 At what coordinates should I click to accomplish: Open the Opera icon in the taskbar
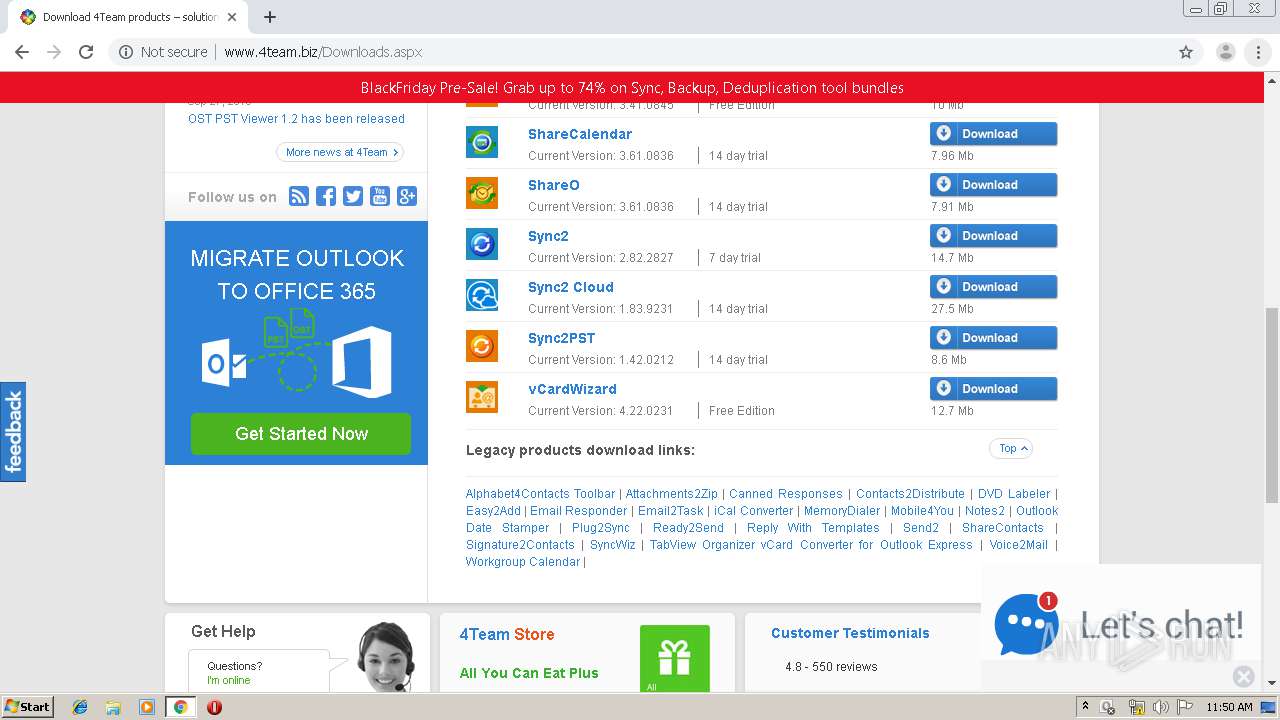(x=214, y=707)
